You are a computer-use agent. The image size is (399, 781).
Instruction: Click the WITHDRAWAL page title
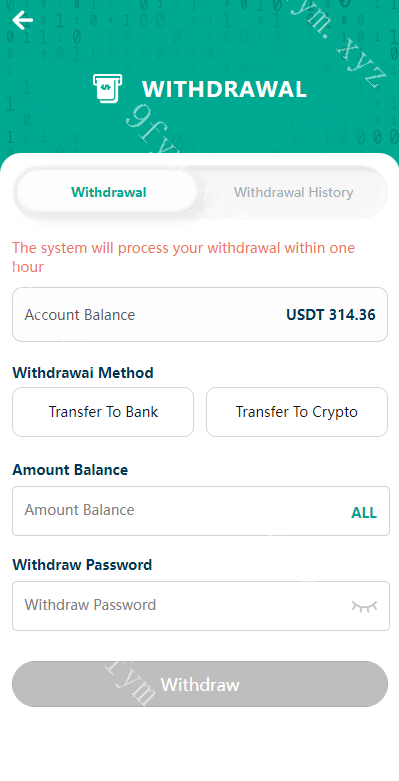pyautogui.click(x=224, y=90)
